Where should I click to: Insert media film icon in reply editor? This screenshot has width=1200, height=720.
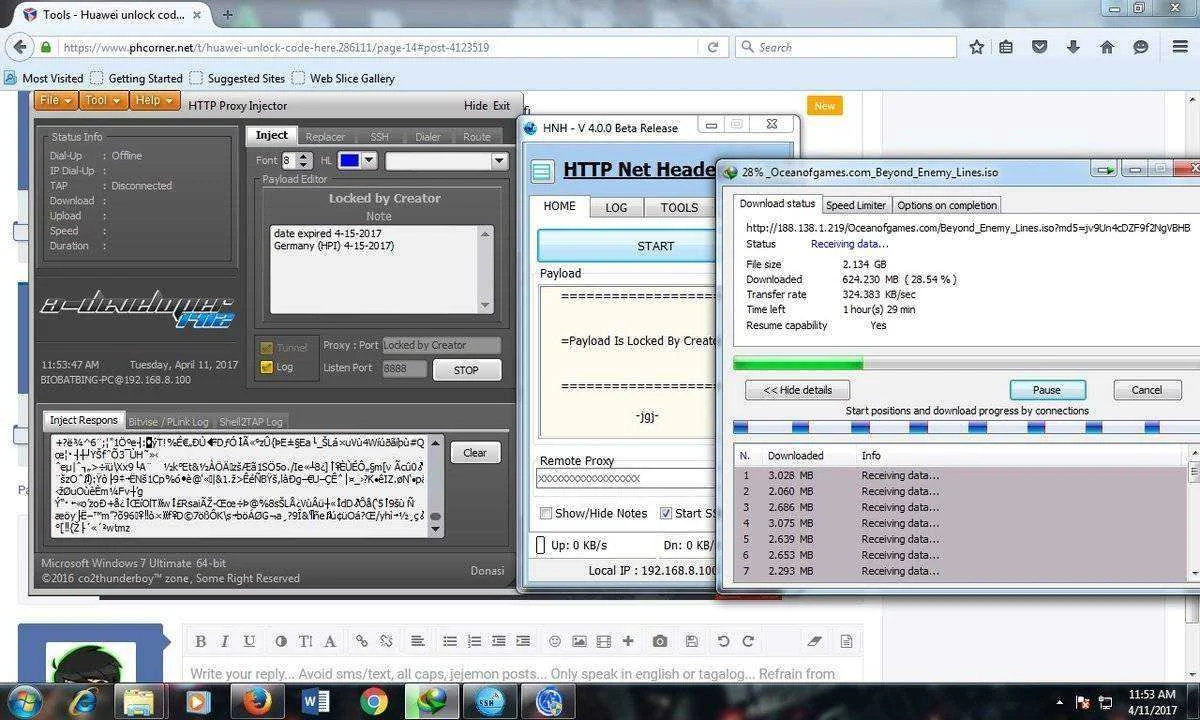(603, 641)
